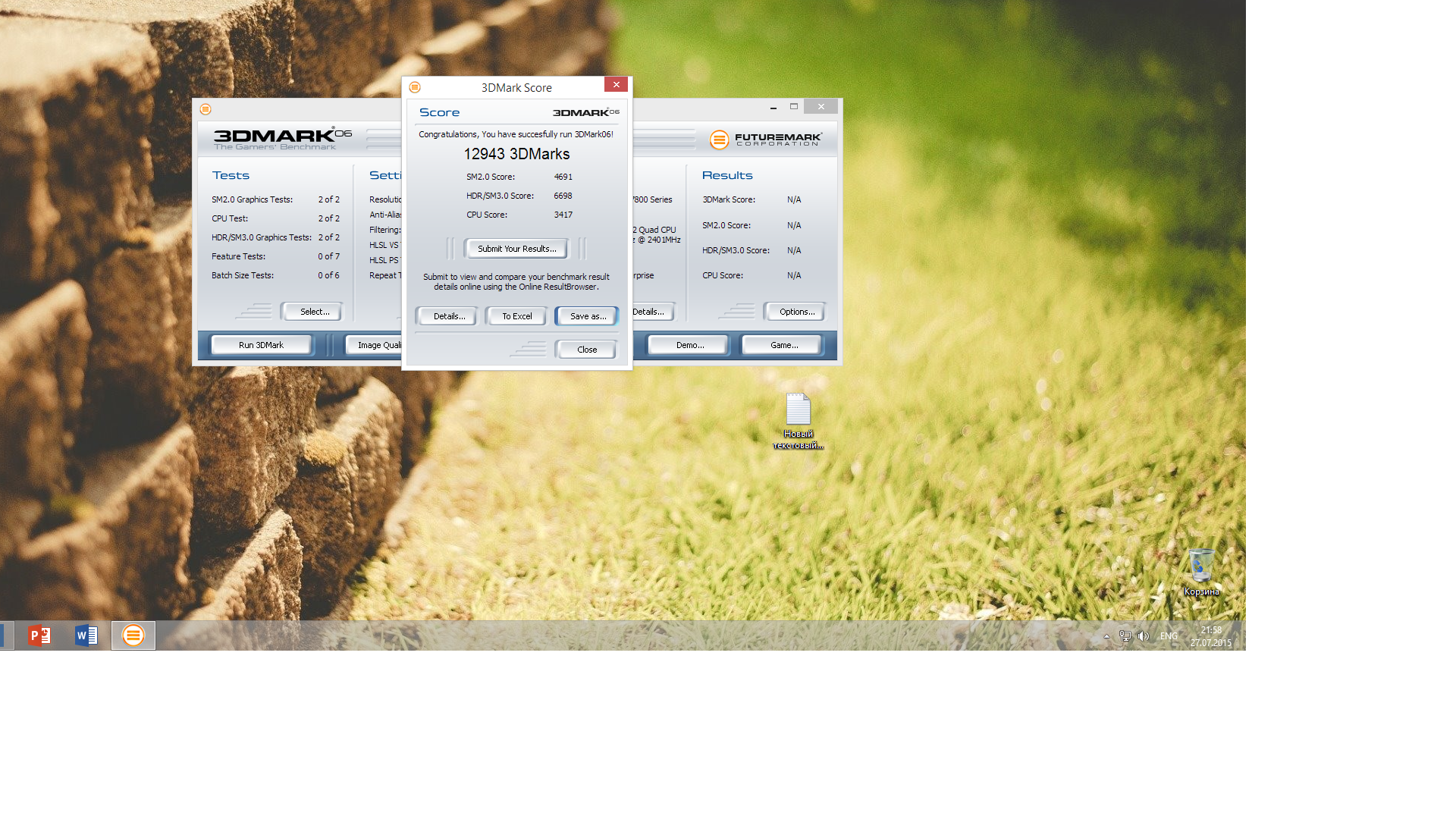Click orange icon in 3DMark Score title bar
The width and height of the screenshot is (1456, 819).
(415, 87)
